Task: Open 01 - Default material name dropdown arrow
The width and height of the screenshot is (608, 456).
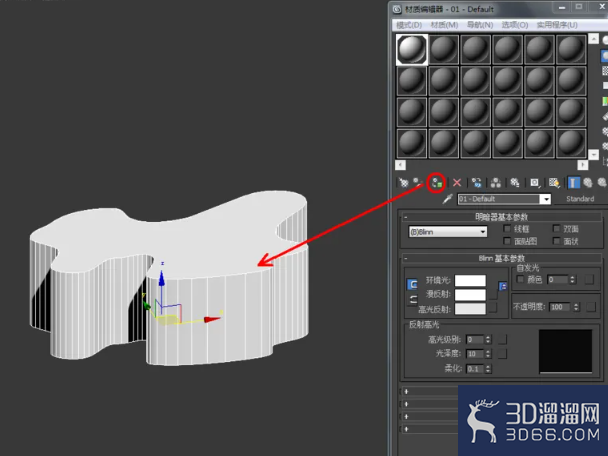Action: tap(546, 199)
